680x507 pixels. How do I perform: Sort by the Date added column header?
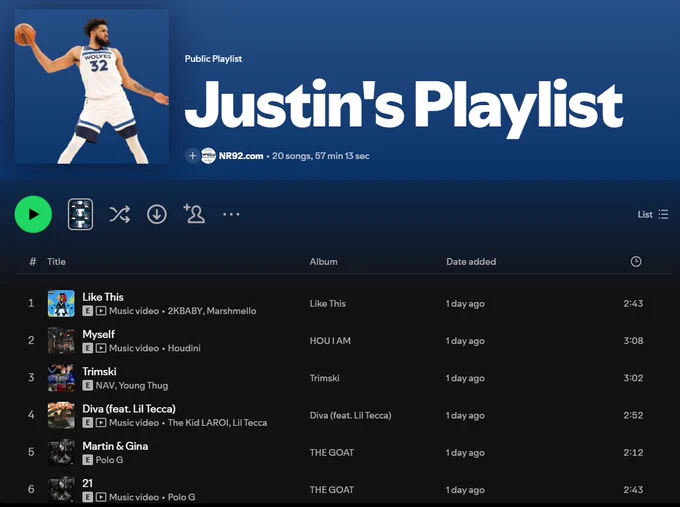coord(471,262)
